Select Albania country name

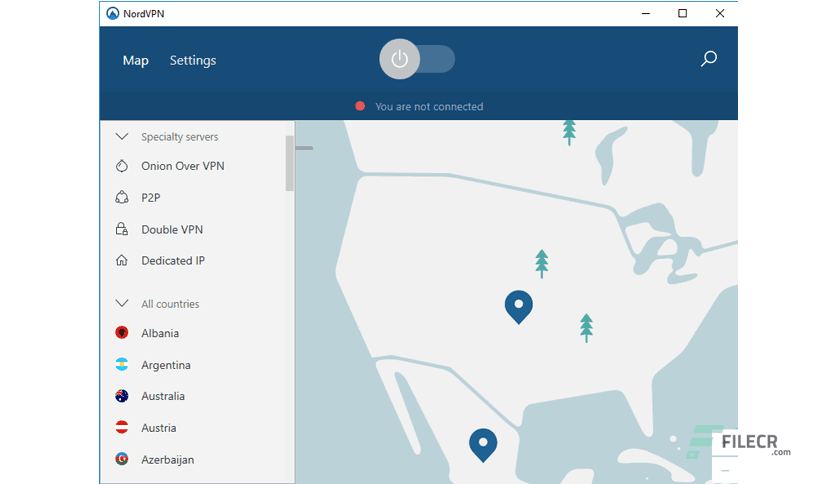pyautogui.click(x=160, y=333)
